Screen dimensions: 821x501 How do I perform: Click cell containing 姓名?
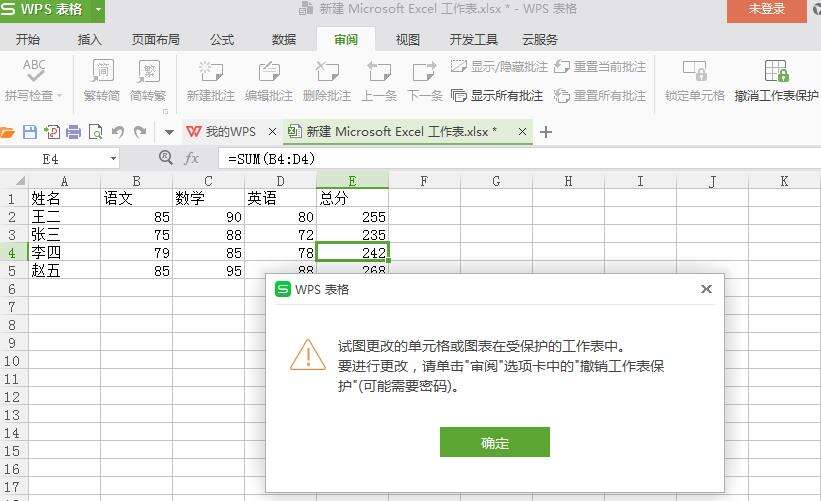64,198
